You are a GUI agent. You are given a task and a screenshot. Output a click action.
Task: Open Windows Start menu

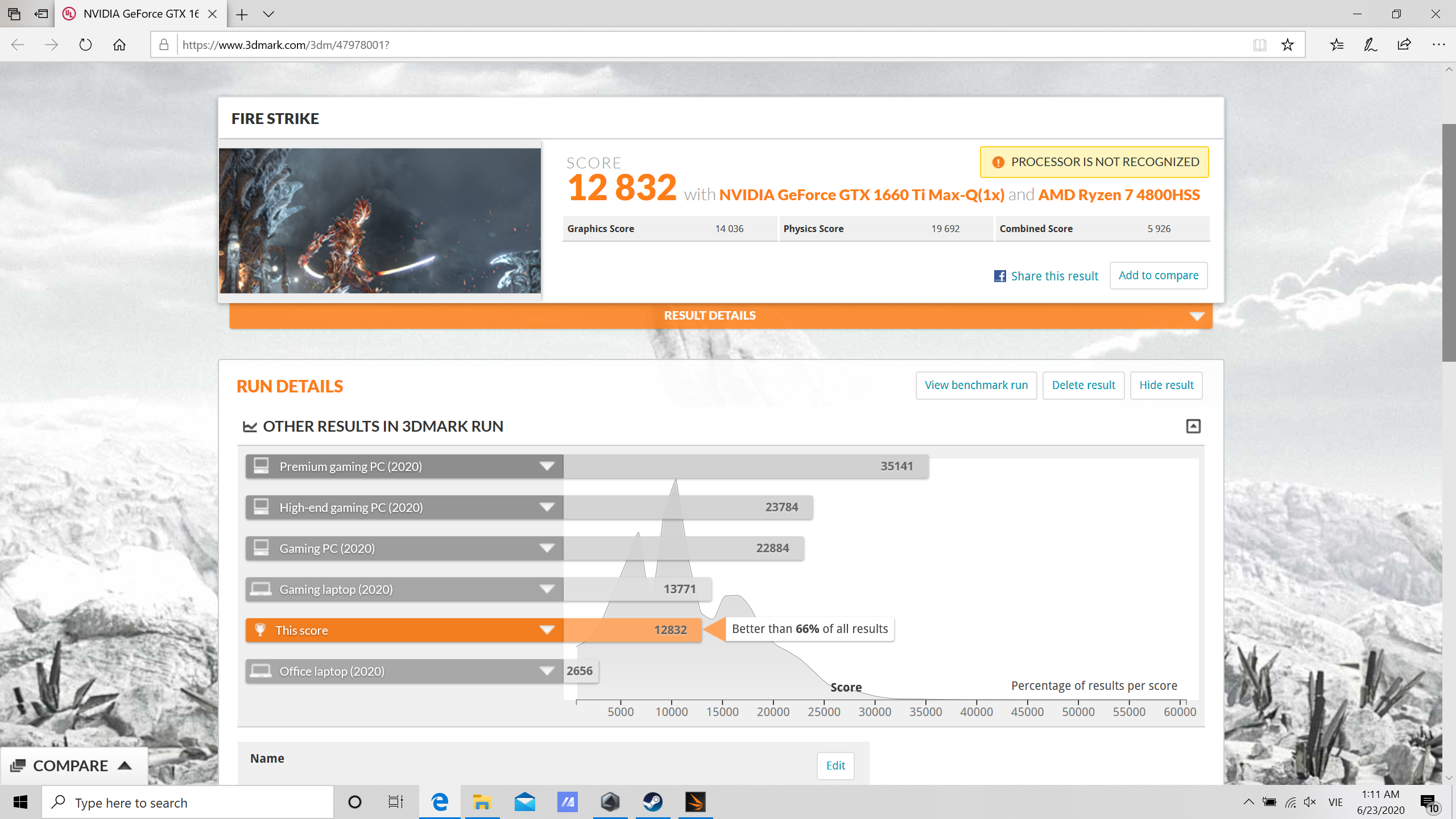tap(20, 803)
